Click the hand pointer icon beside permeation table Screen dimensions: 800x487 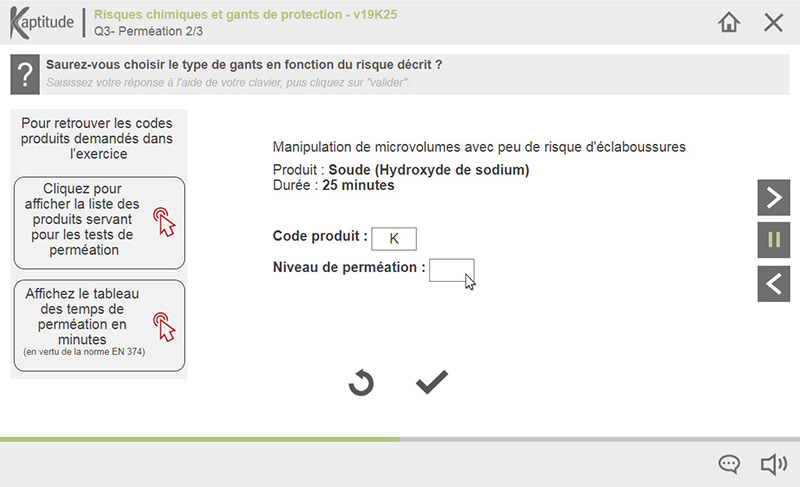click(x=164, y=325)
